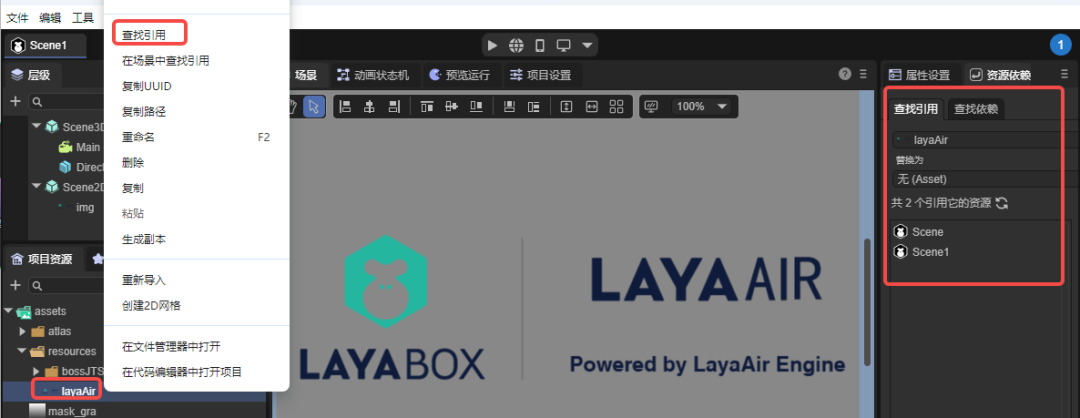Screen dimensions: 1080x418
Task: Click the distribute vertically icon
Action: (x=509, y=107)
